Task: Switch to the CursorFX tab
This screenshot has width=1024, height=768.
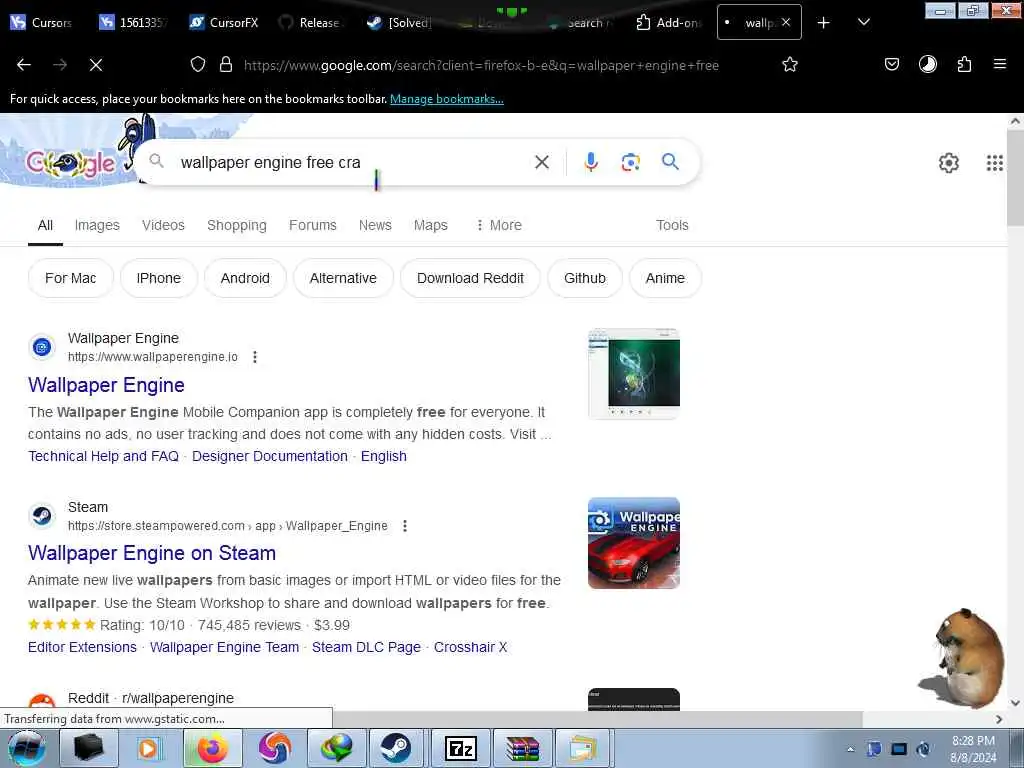Action: coord(224,23)
